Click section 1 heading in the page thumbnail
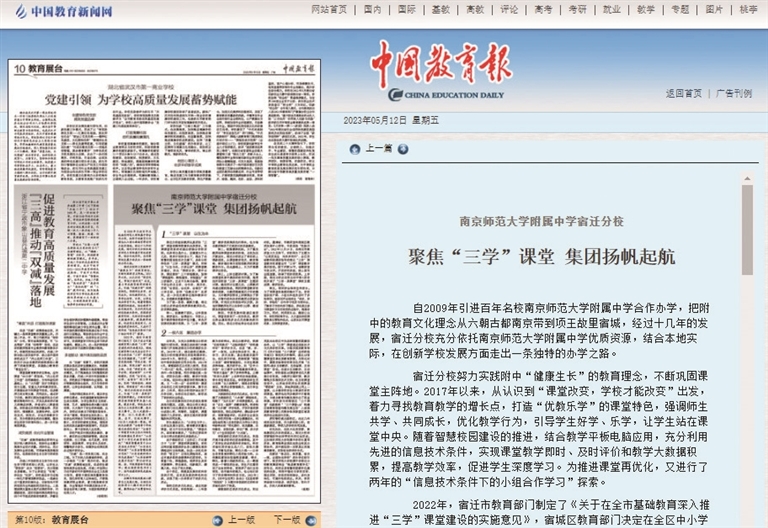 click(x=186, y=234)
